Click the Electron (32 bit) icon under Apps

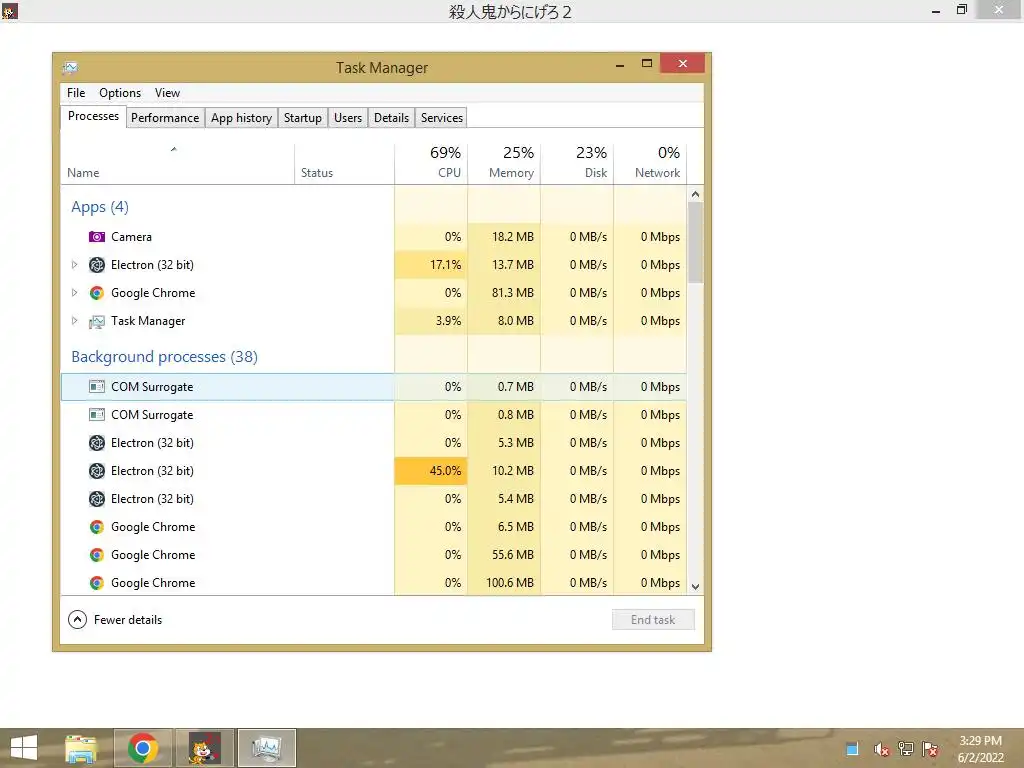97,264
